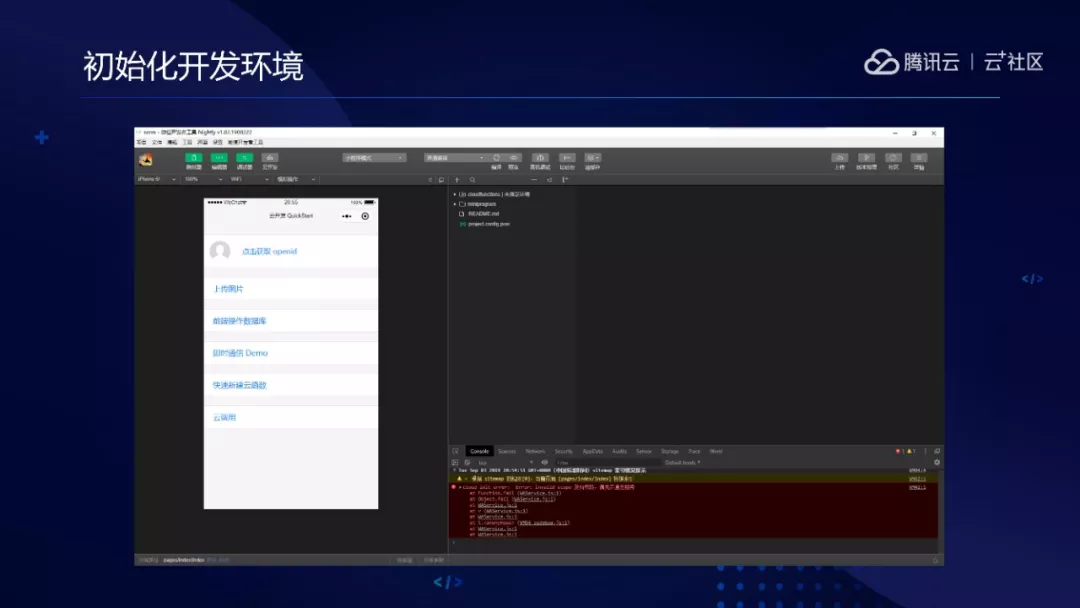Click the 上传图片 upload image link
The image size is (1080, 608).
click(228, 289)
